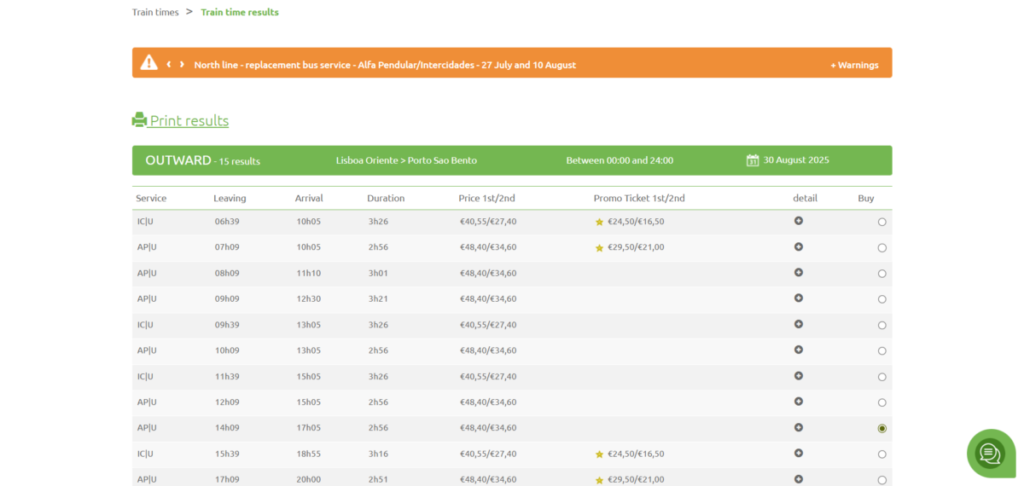Image resolution: width=1024 pixels, height=486 pixels.
Task: Open the chat support bubble icon
Action: click(990, 453)
